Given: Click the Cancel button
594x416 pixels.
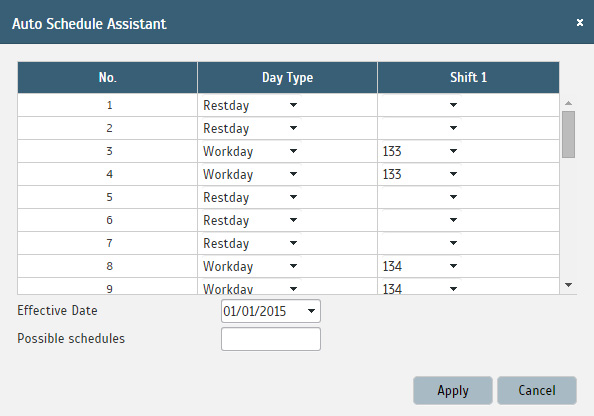Looking at the screenshot, I should (x=537, y=390).
